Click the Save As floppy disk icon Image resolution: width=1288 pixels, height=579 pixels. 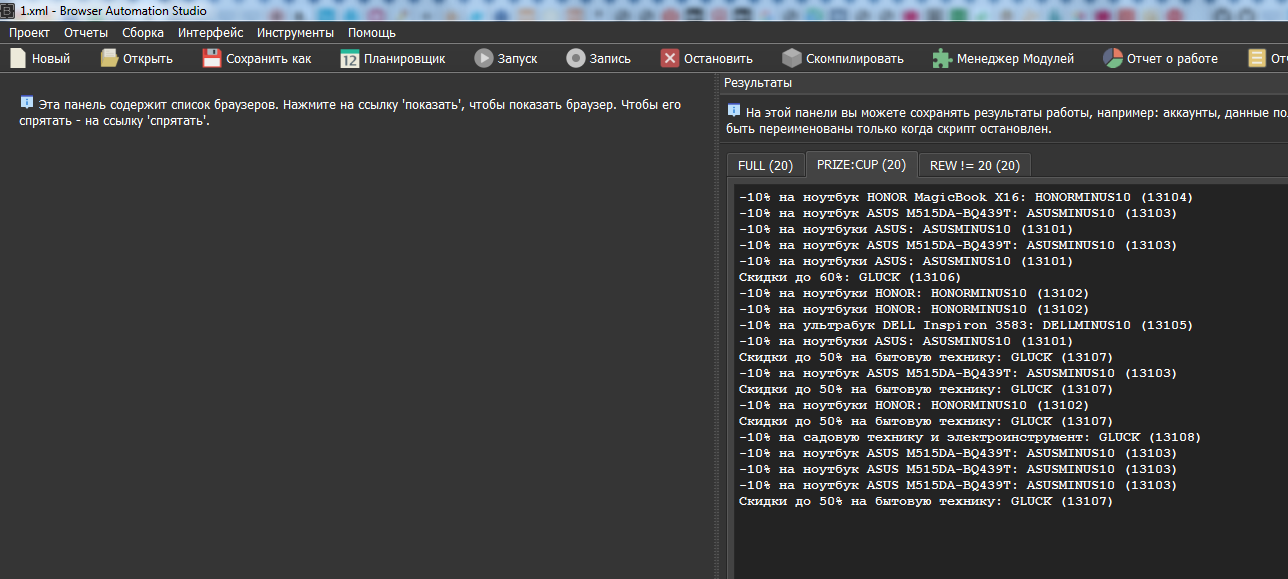click(x=212, y=58)
